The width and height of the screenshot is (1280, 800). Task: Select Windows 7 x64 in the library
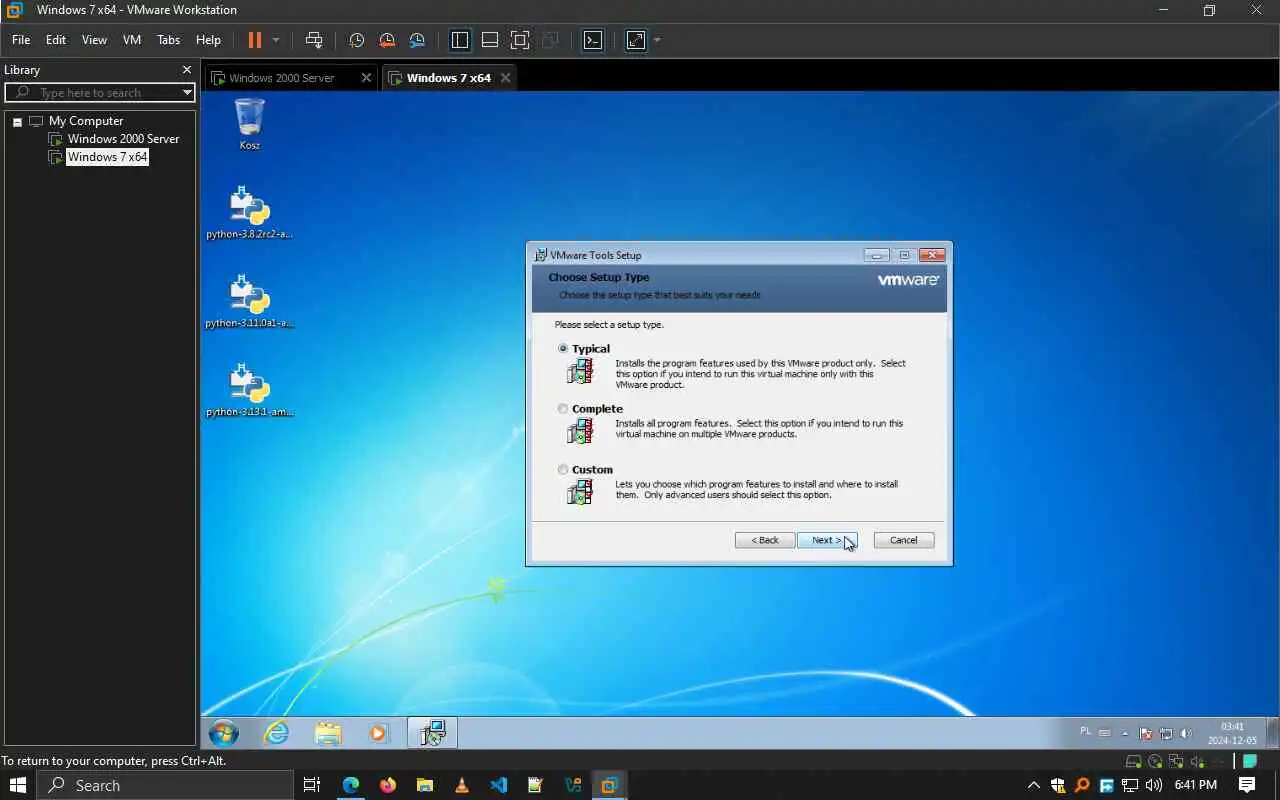click(107, 157)
